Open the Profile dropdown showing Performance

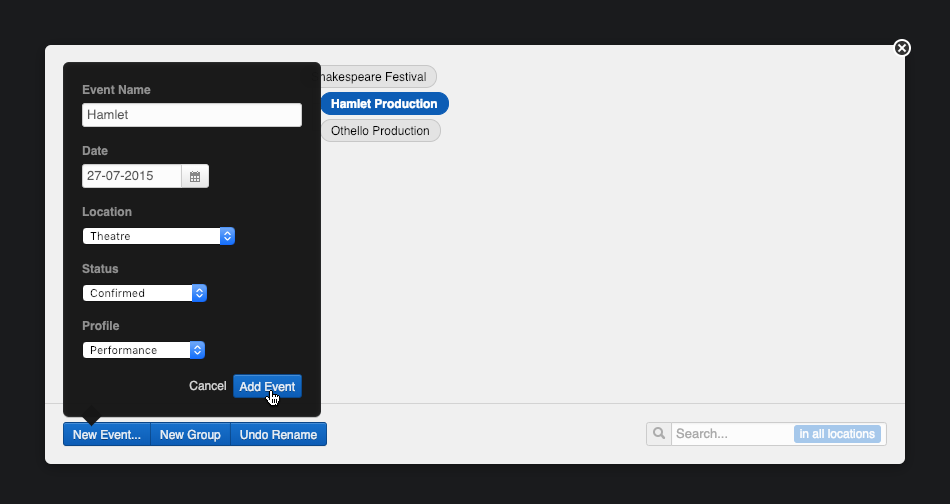click(143, 350)
